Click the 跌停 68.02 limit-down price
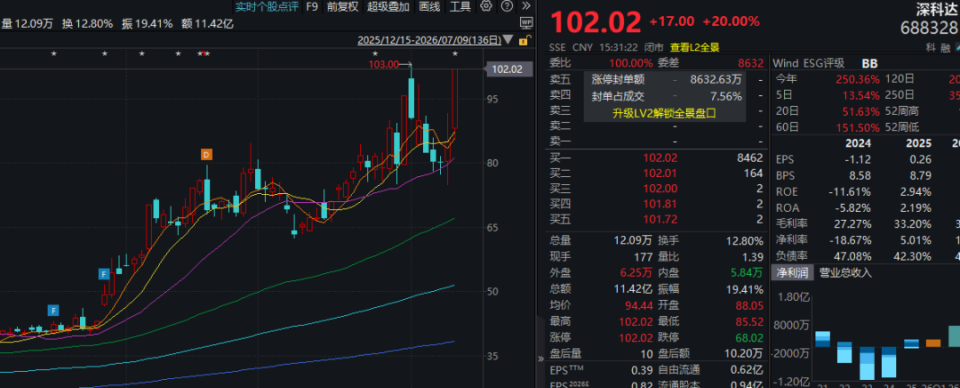This screenshot has width=960, height=388. pos(749,337)
